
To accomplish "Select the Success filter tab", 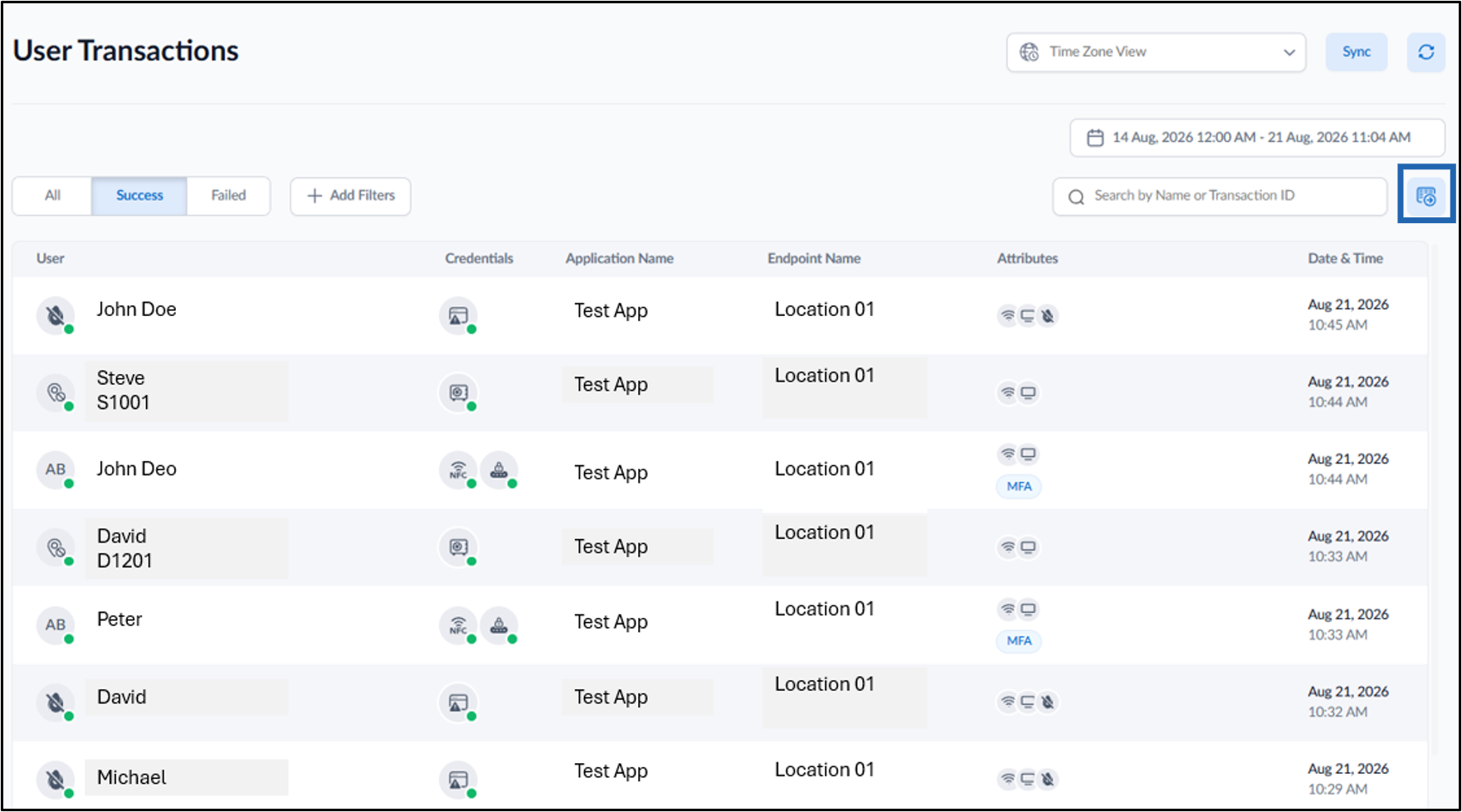I will click(x=139, y=196).
